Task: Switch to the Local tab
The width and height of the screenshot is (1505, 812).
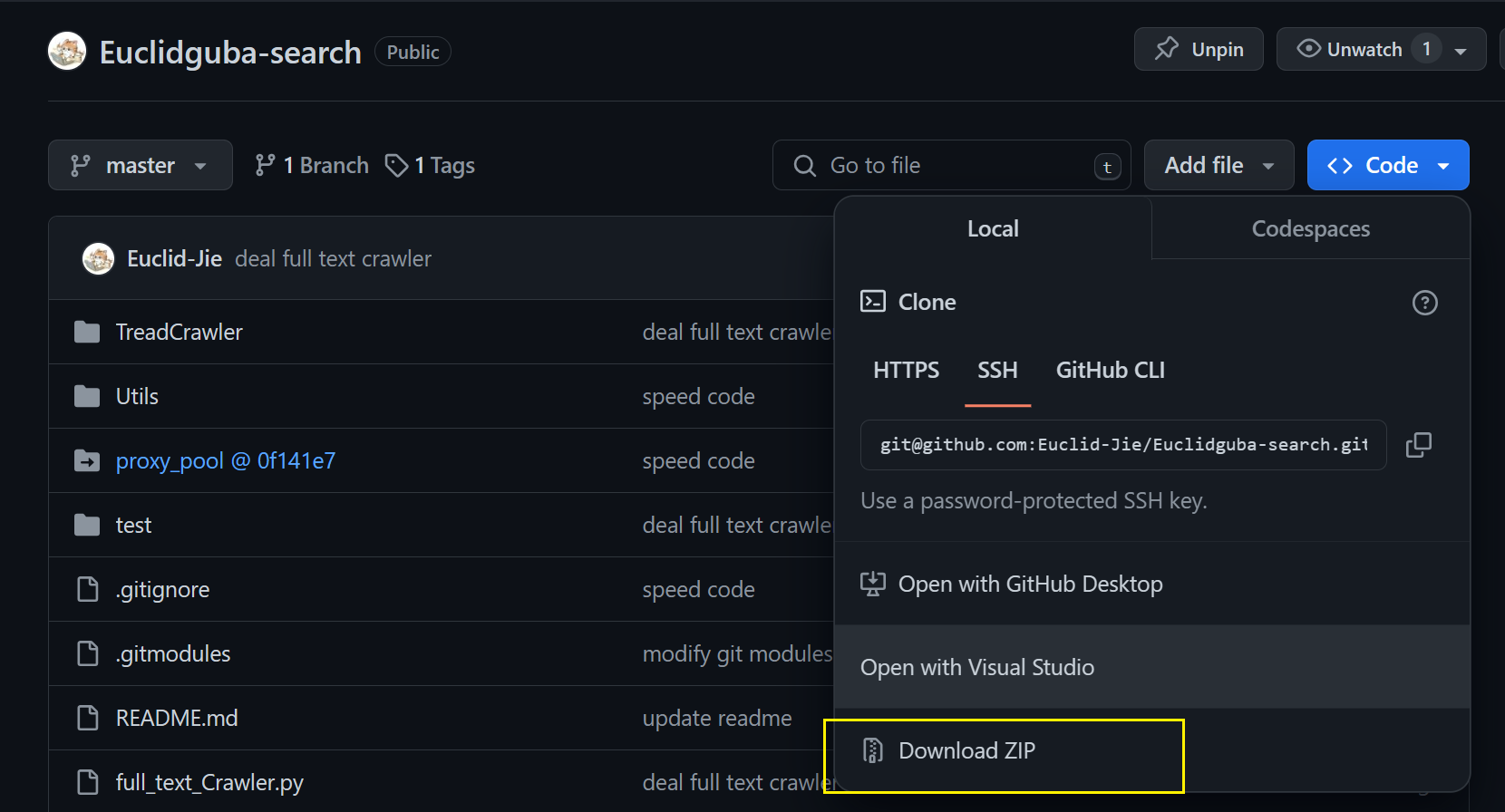Action: pos(993,228)
